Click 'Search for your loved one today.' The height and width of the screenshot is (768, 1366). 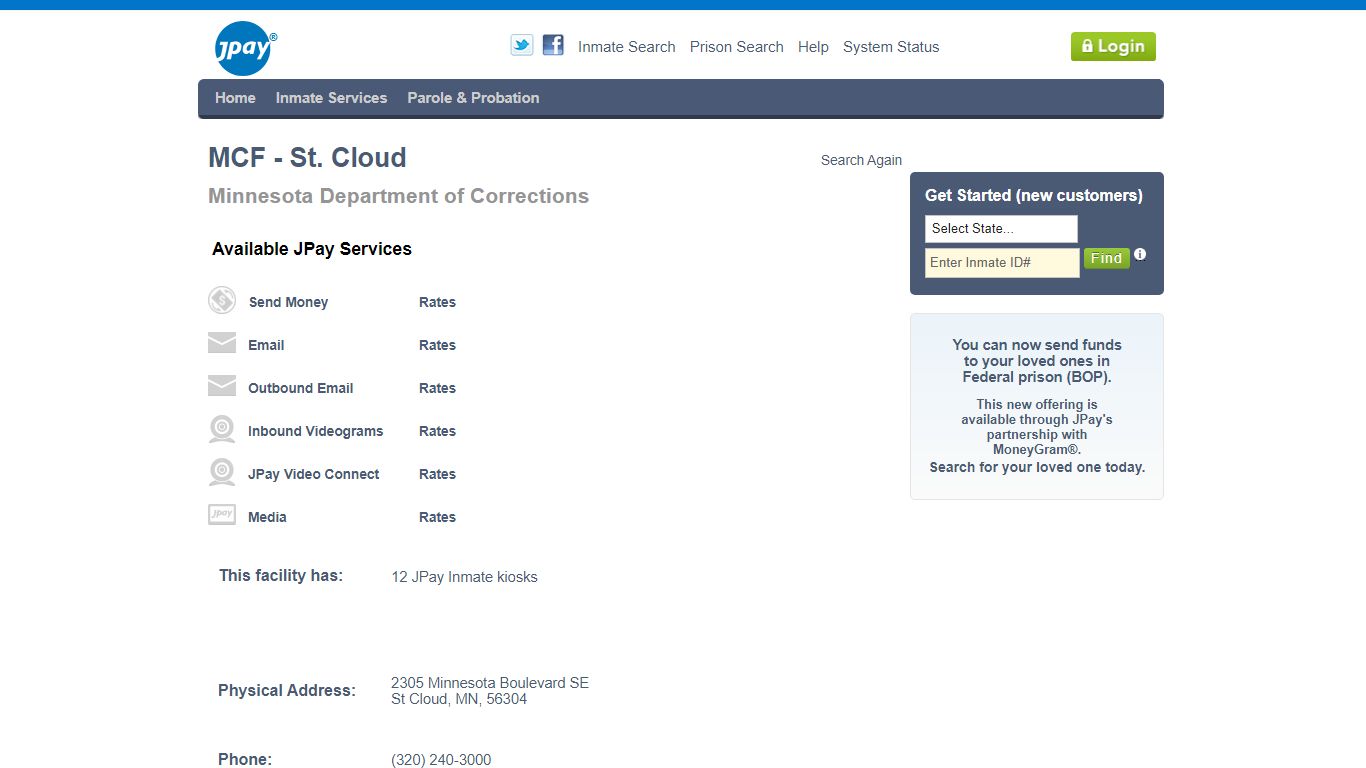[1037, 467]
